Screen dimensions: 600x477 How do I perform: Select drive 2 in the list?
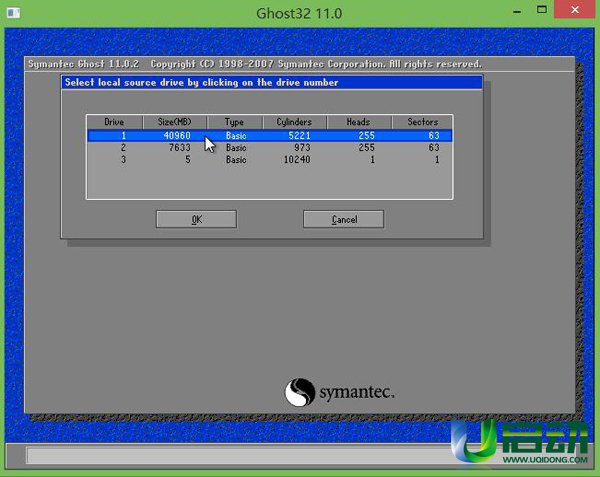tap(270, 148)
